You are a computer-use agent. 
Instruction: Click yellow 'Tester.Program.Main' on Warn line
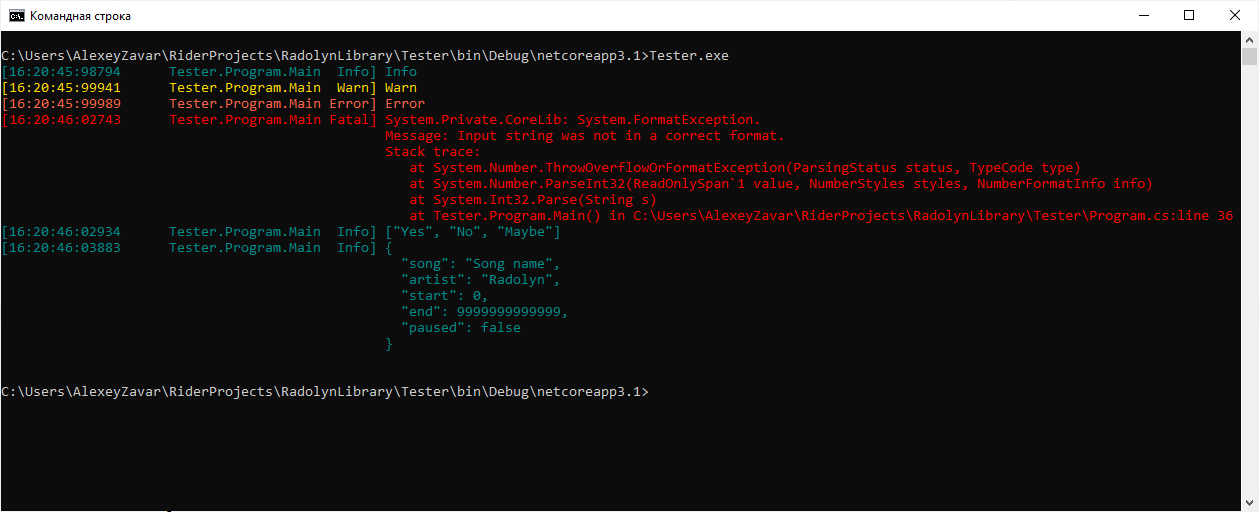pyautogui.click(x=245, y=88)
